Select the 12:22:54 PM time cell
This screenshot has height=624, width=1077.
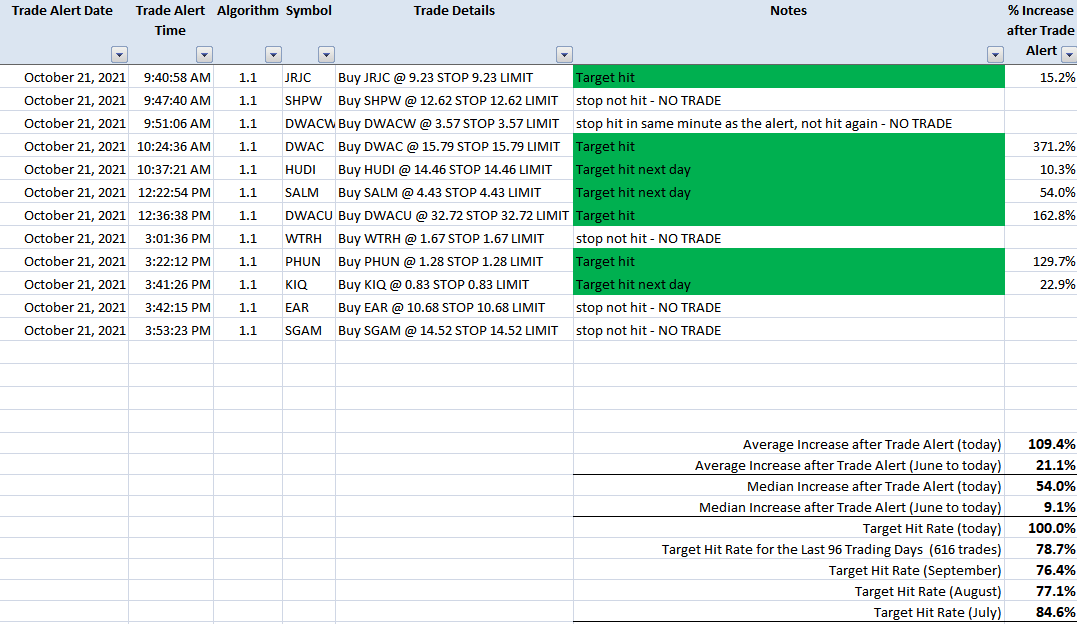(170, 192)
